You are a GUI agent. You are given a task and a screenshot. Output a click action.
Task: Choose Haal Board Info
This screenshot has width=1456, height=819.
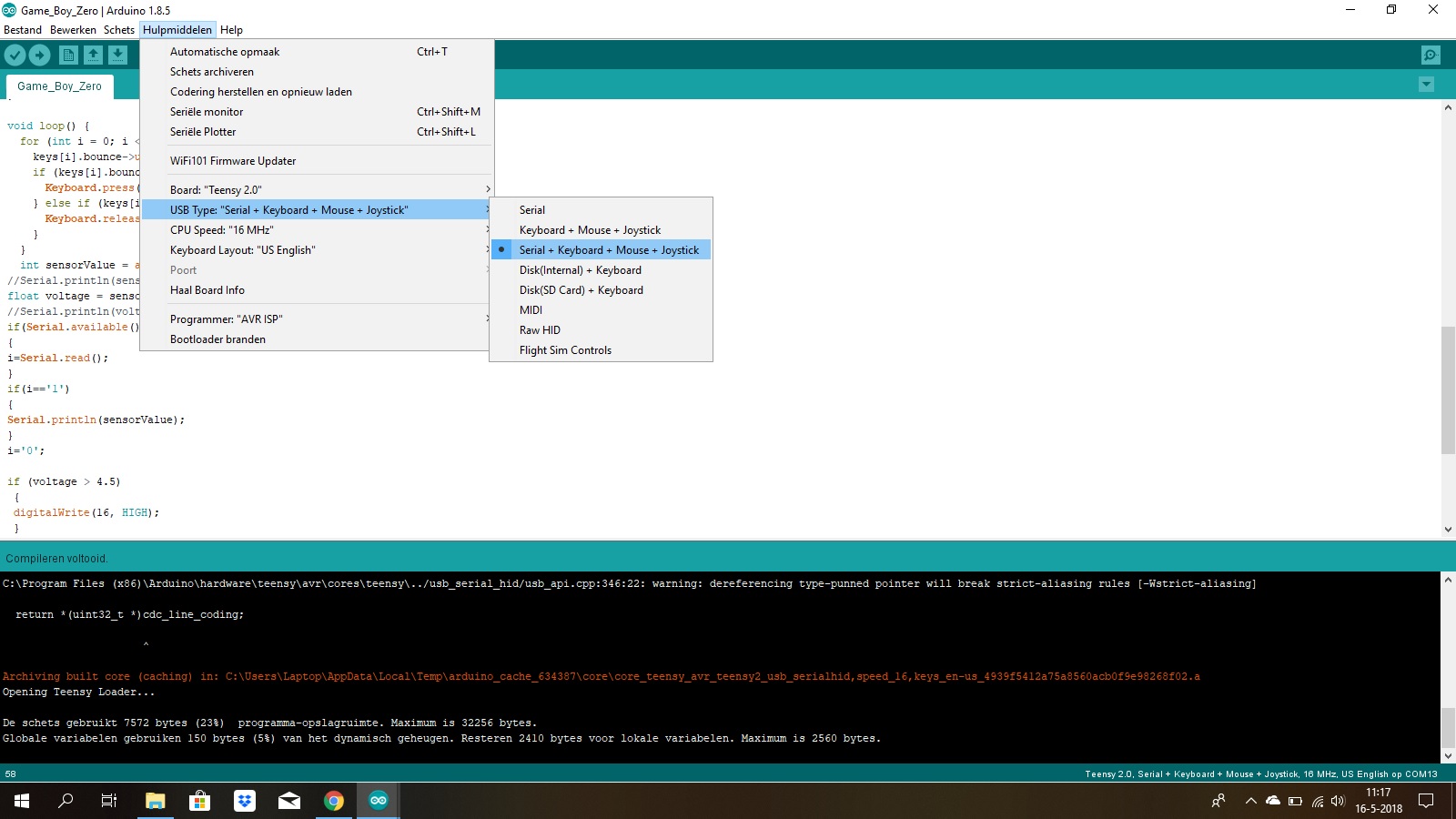[317, 290]
